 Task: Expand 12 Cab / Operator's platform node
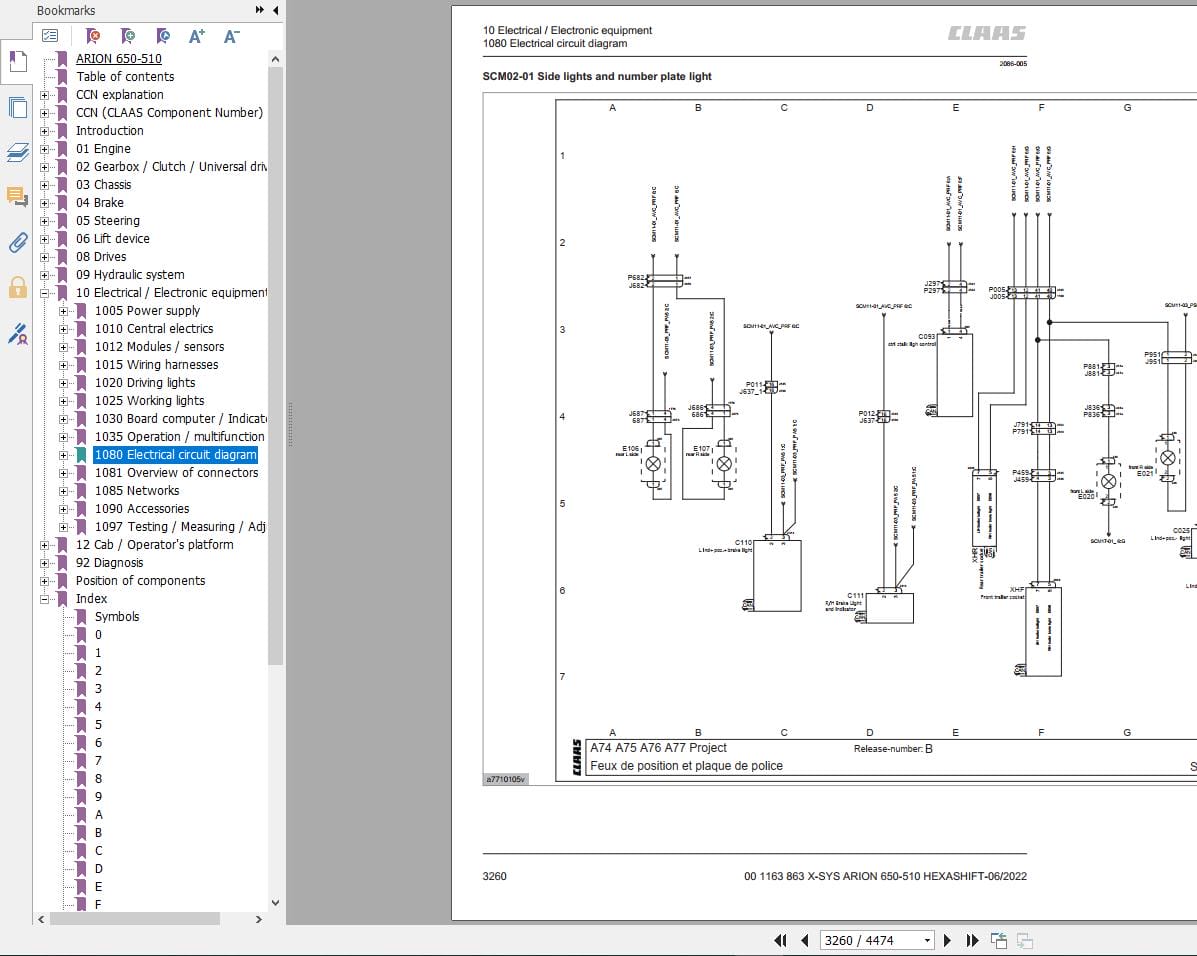pyautogui.click(x=44, y=545)
